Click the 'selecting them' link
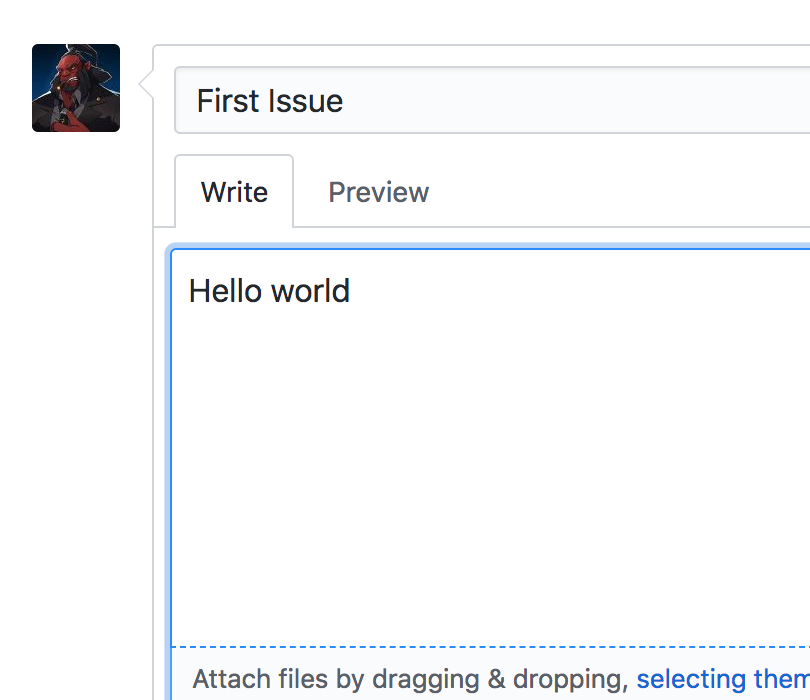Viewport: 810px width, 700px height. (723, 679)
